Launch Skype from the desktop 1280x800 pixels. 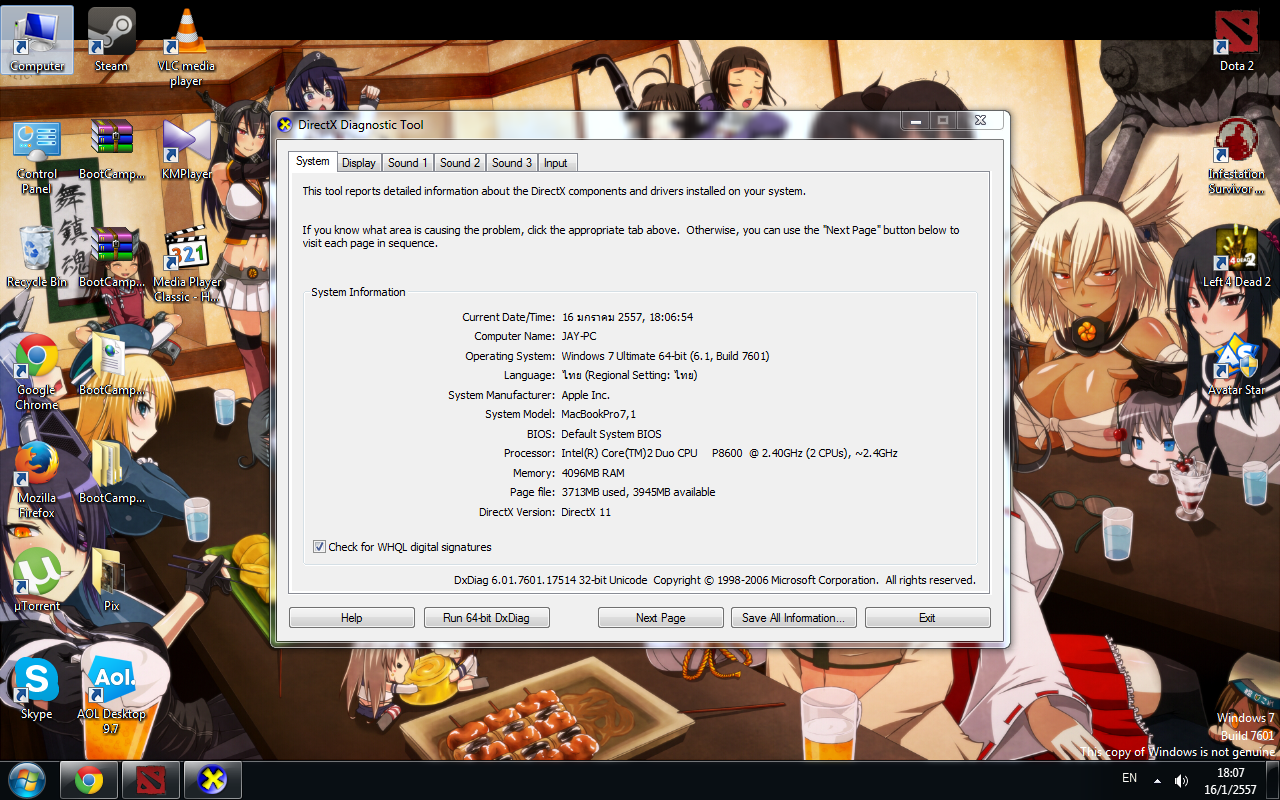pos(37,689)
